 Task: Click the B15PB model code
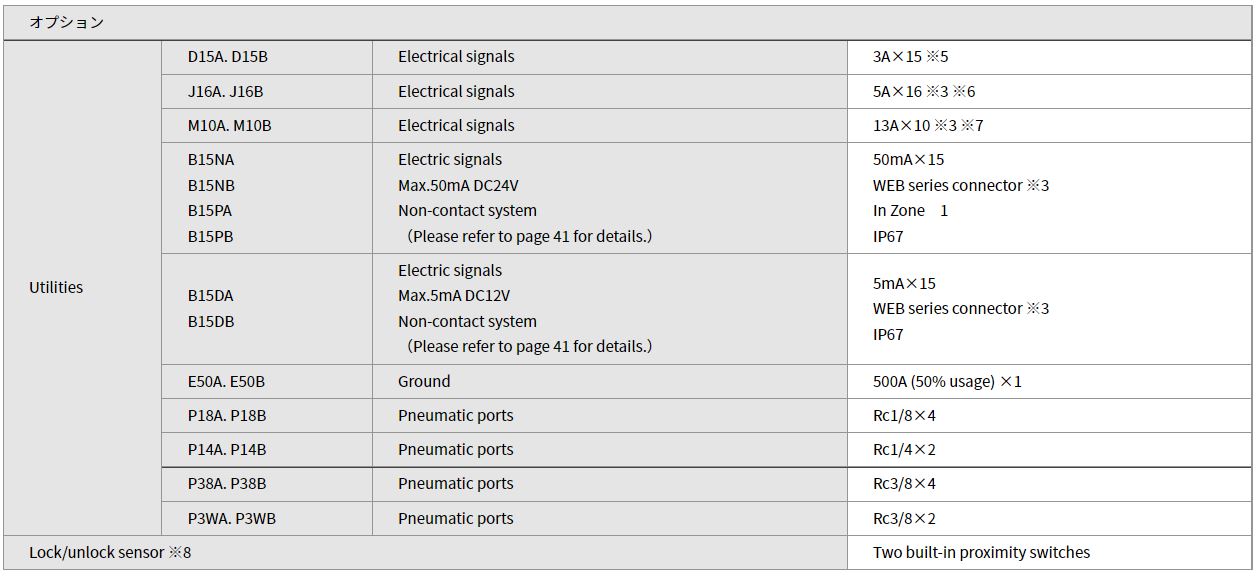(x=211, y=237)
